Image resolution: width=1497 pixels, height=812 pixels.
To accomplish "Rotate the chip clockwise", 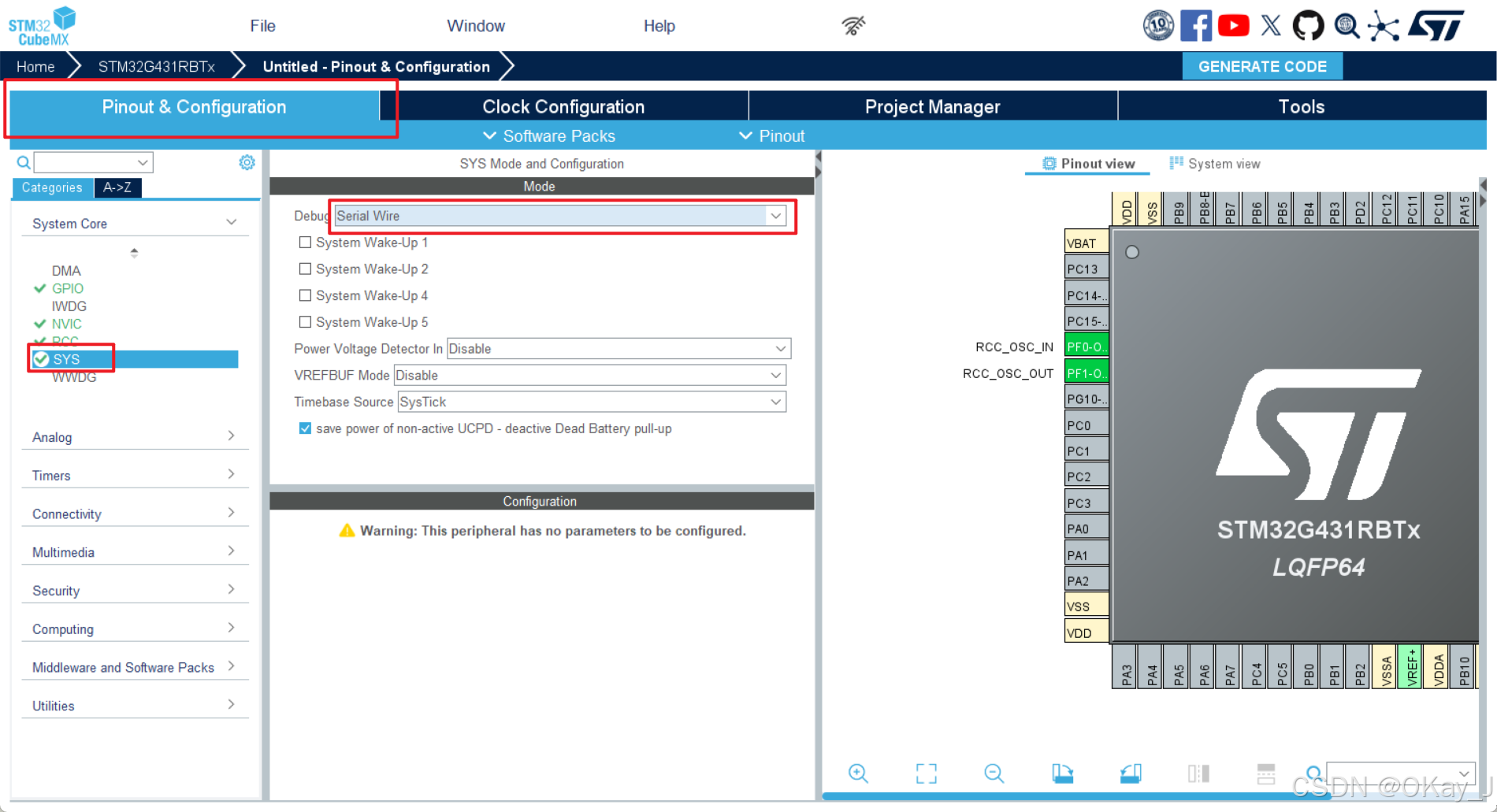I will 1062,773.
